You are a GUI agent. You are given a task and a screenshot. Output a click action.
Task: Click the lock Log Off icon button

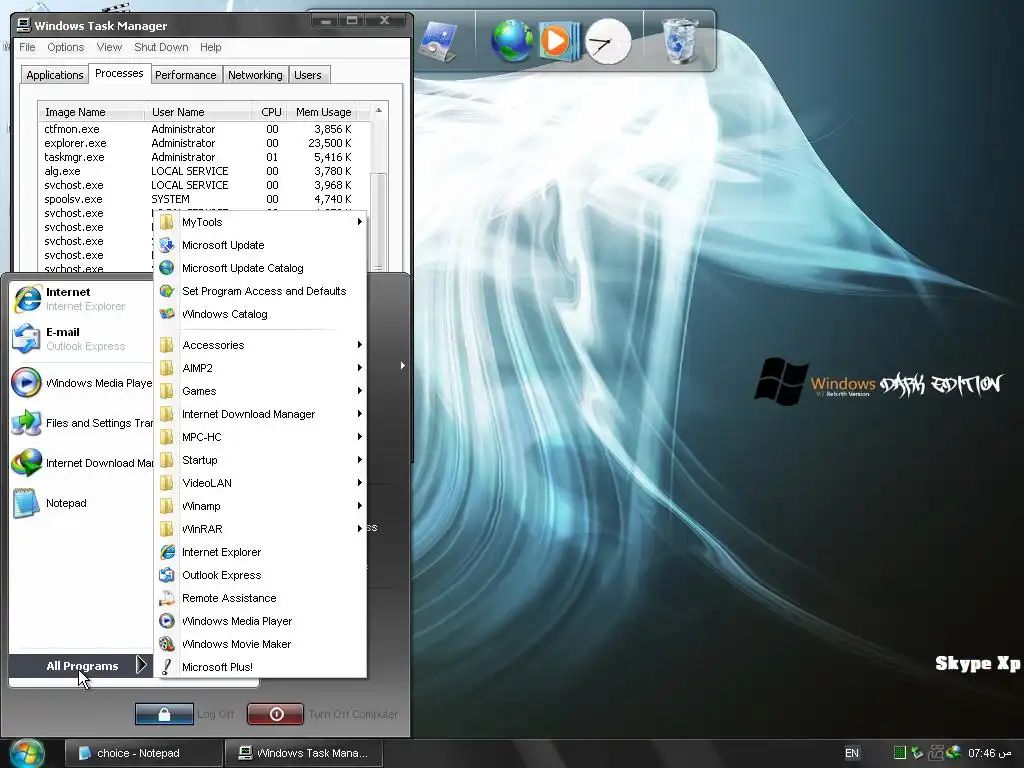(164, 714)
